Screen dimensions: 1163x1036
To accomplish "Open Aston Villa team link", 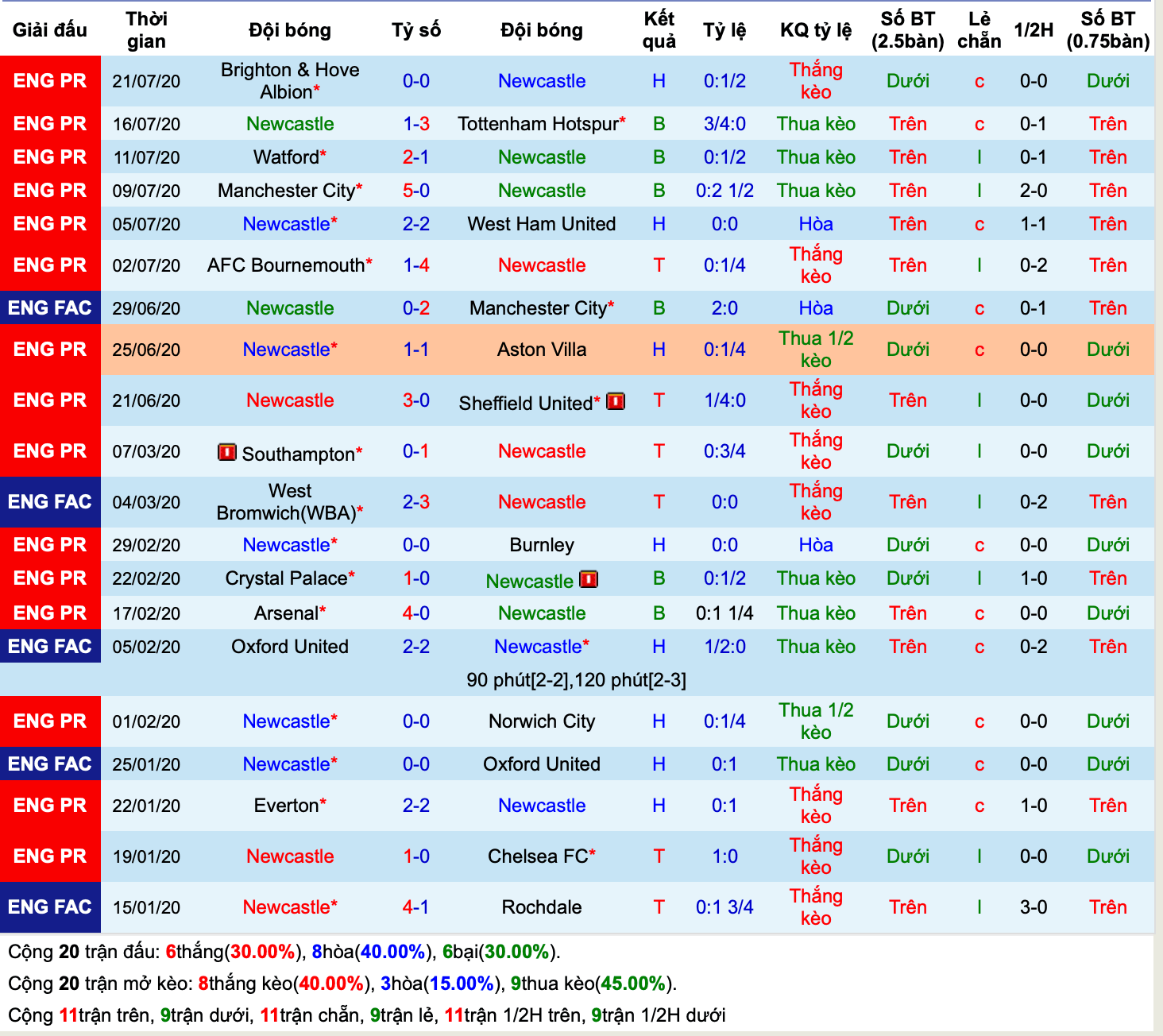I will point(542,350).
